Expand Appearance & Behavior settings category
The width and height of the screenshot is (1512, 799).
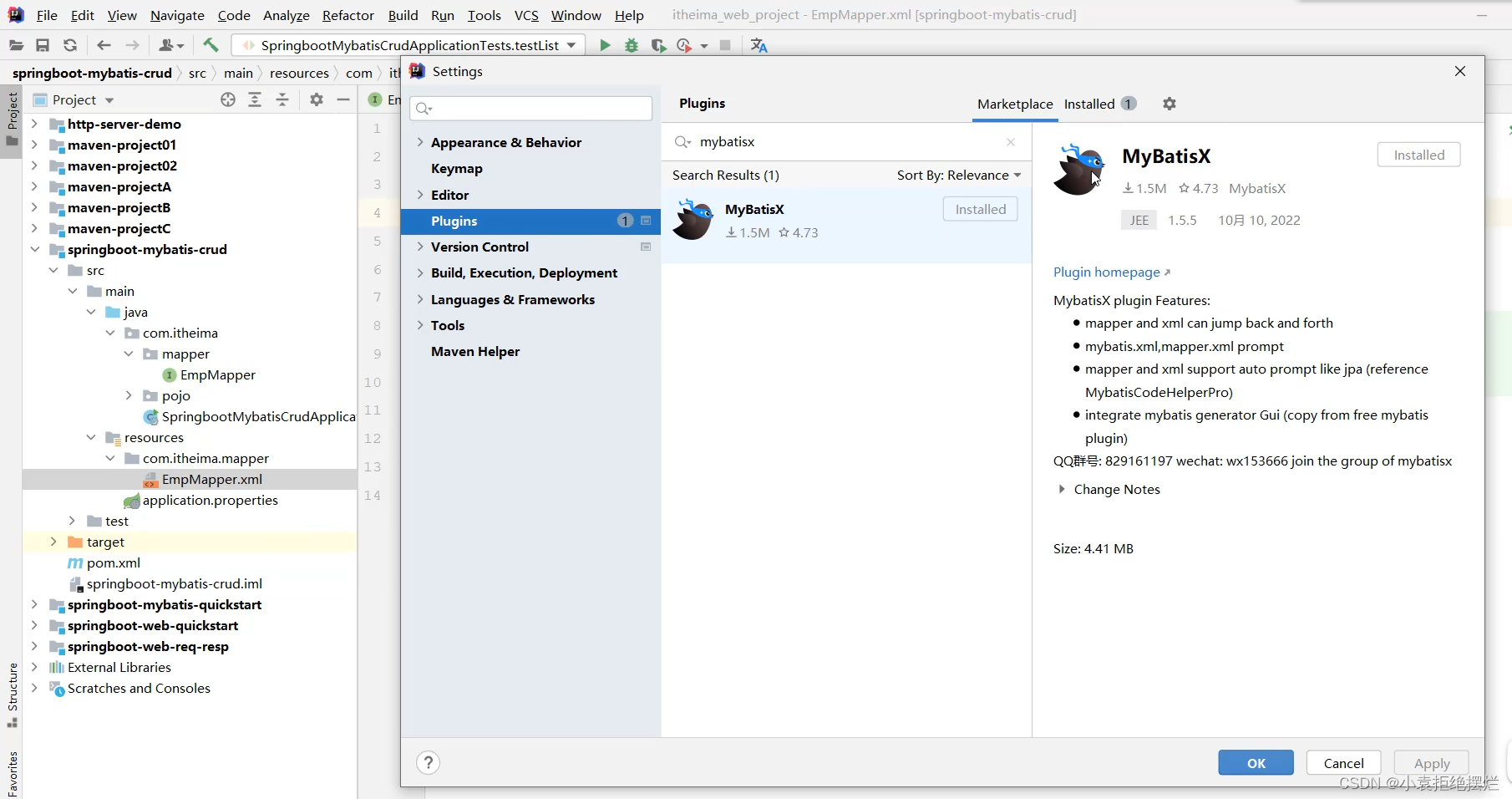click(x=420, y=142)
